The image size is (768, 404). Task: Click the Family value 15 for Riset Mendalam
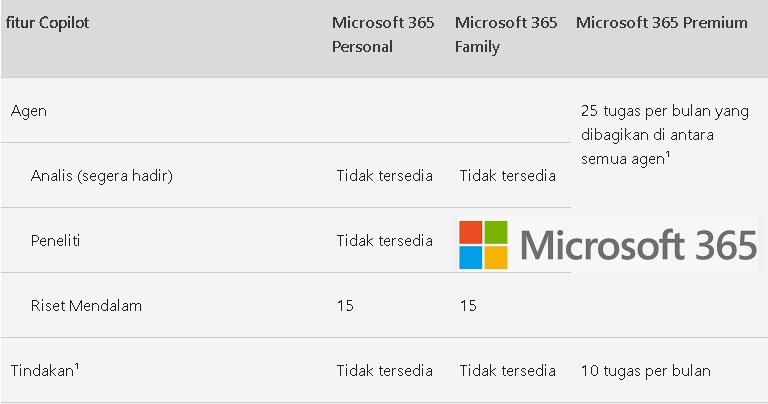pyautogui.click(x=468, y=305)
